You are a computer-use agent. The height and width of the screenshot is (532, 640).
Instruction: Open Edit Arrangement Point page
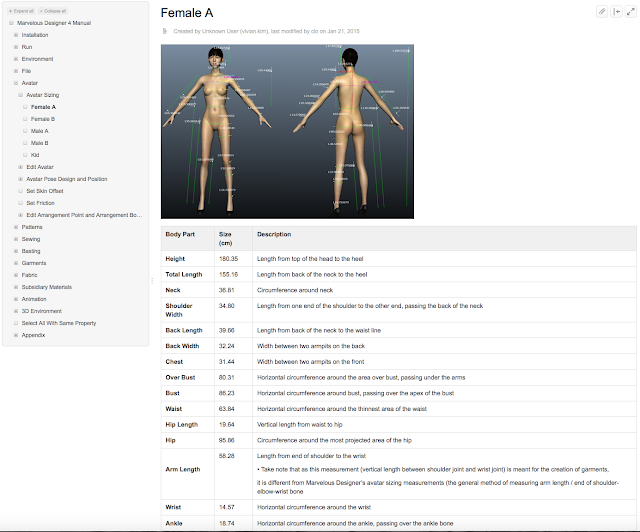(84, 215)
